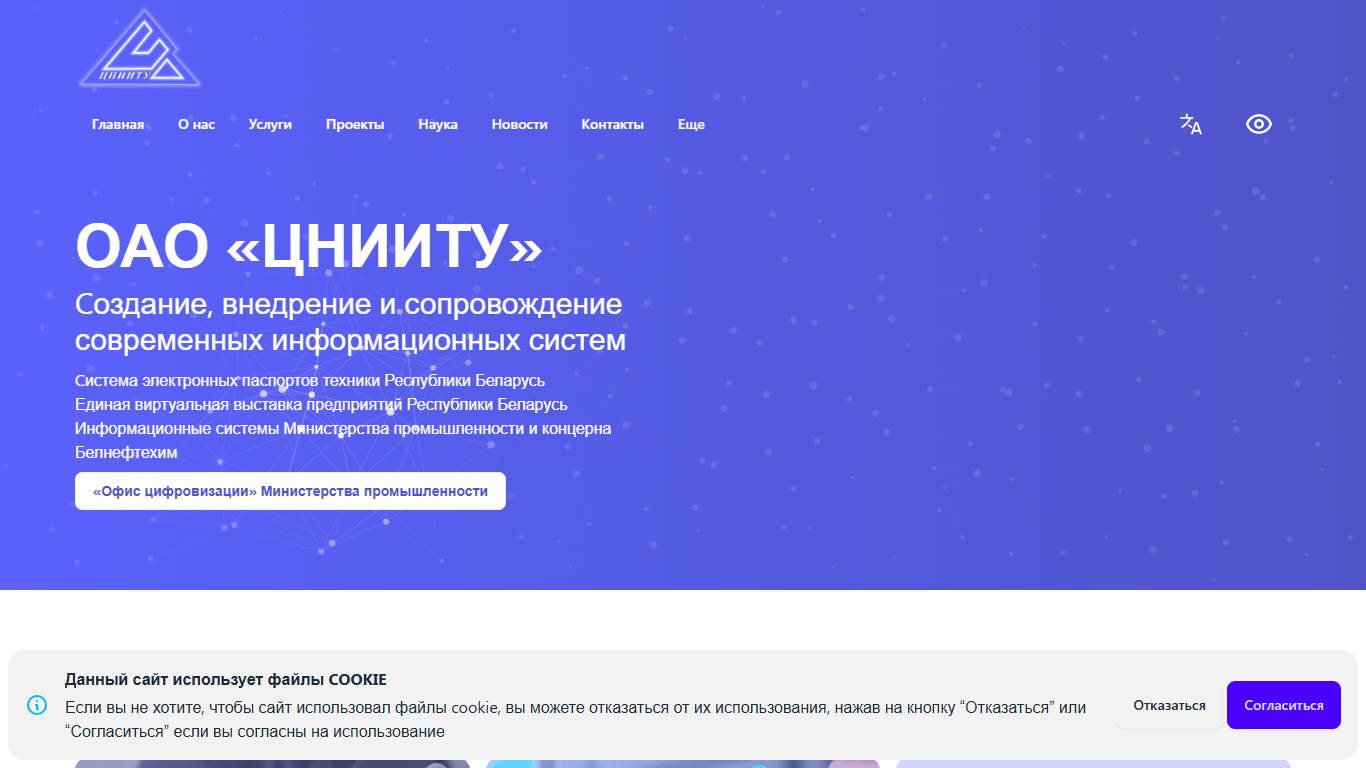Open the Наука section
1366x768 pixels.
(438, 125)
